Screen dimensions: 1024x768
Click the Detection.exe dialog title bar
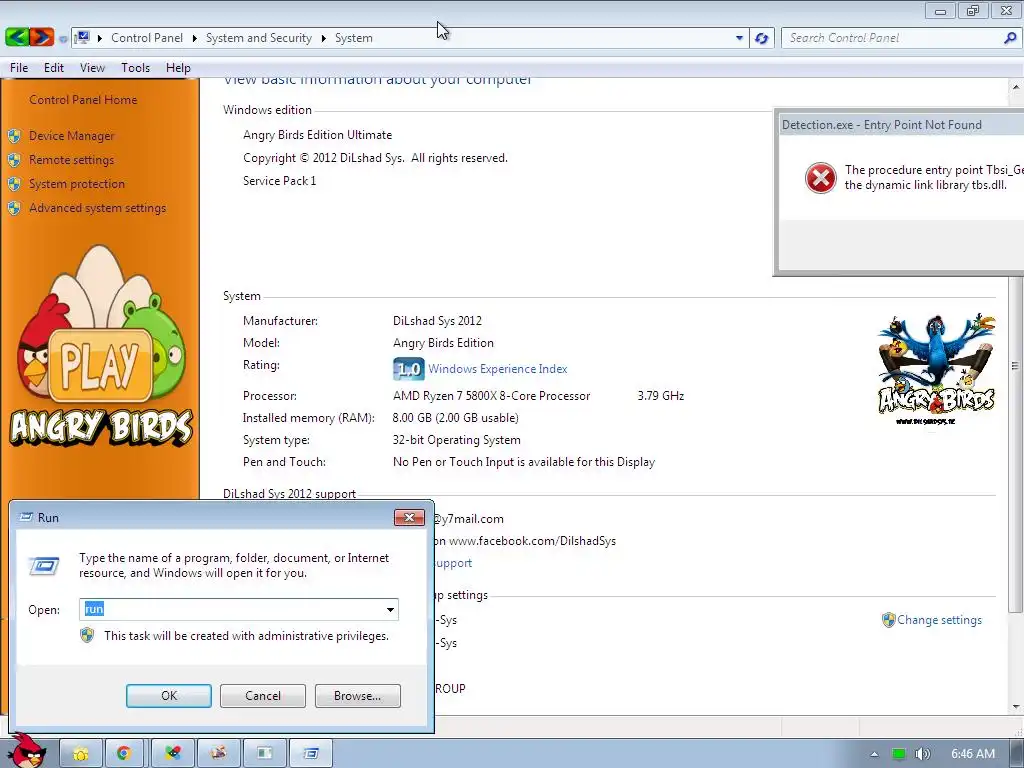point(900,125)
